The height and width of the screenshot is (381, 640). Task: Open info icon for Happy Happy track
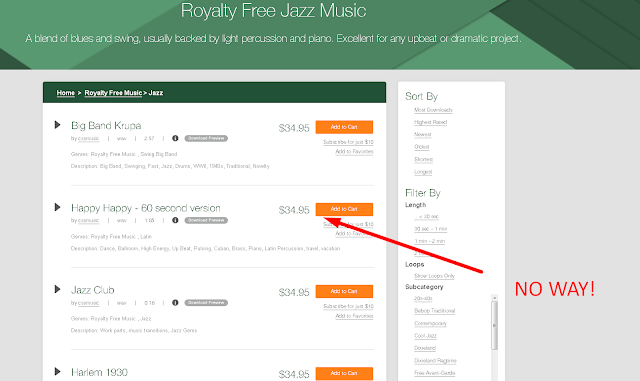tap(175, 221)
